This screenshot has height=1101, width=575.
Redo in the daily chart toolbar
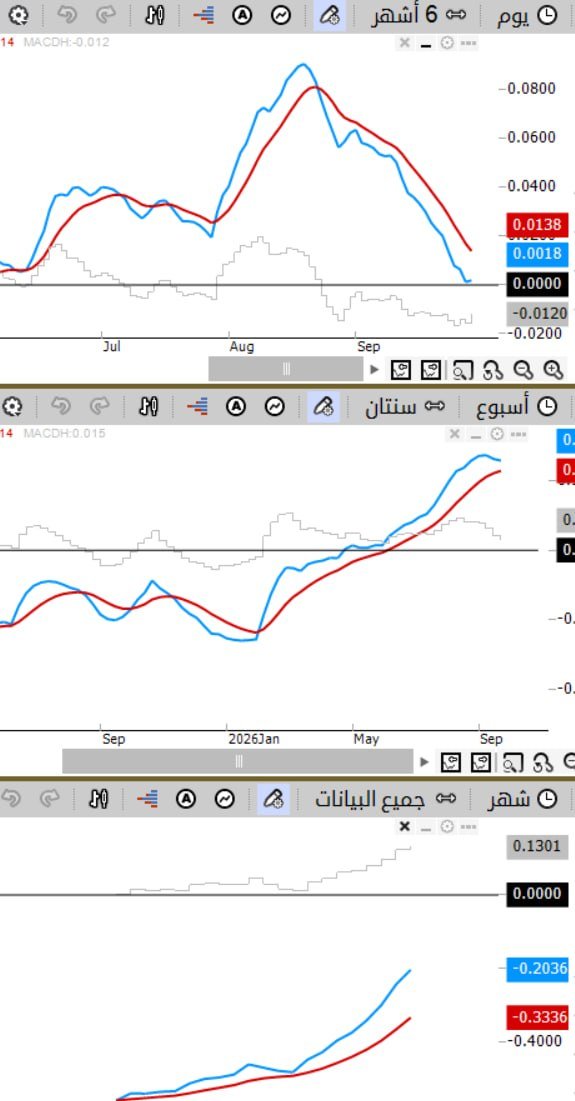106,15
